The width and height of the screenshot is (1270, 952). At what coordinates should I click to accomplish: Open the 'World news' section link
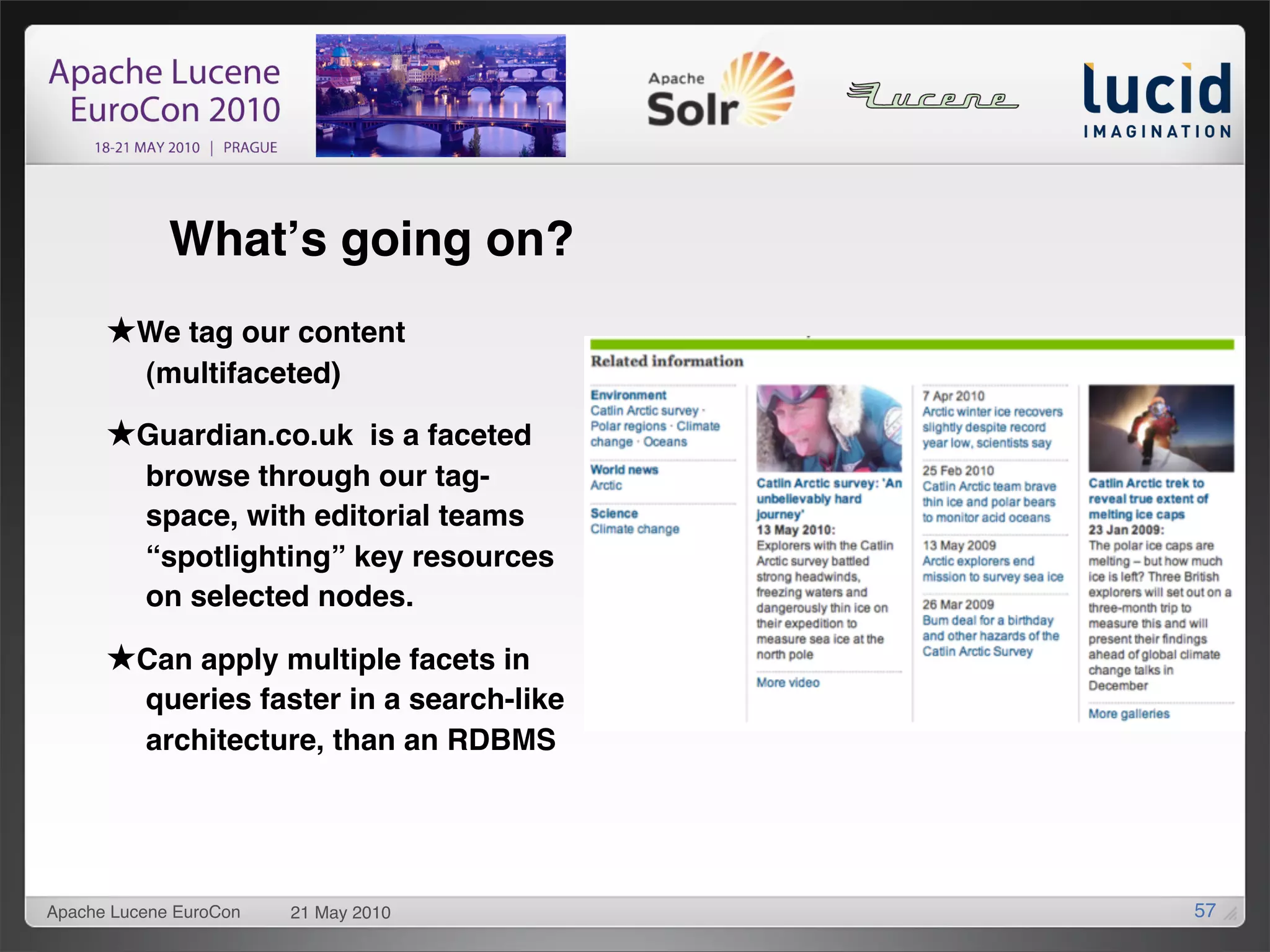point(624,469)
